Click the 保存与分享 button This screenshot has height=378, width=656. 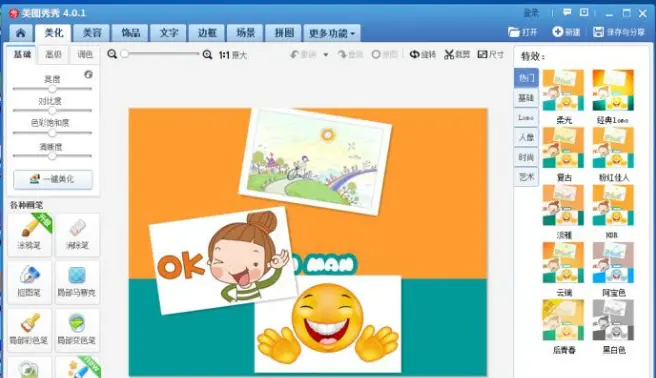click(619, 32)
